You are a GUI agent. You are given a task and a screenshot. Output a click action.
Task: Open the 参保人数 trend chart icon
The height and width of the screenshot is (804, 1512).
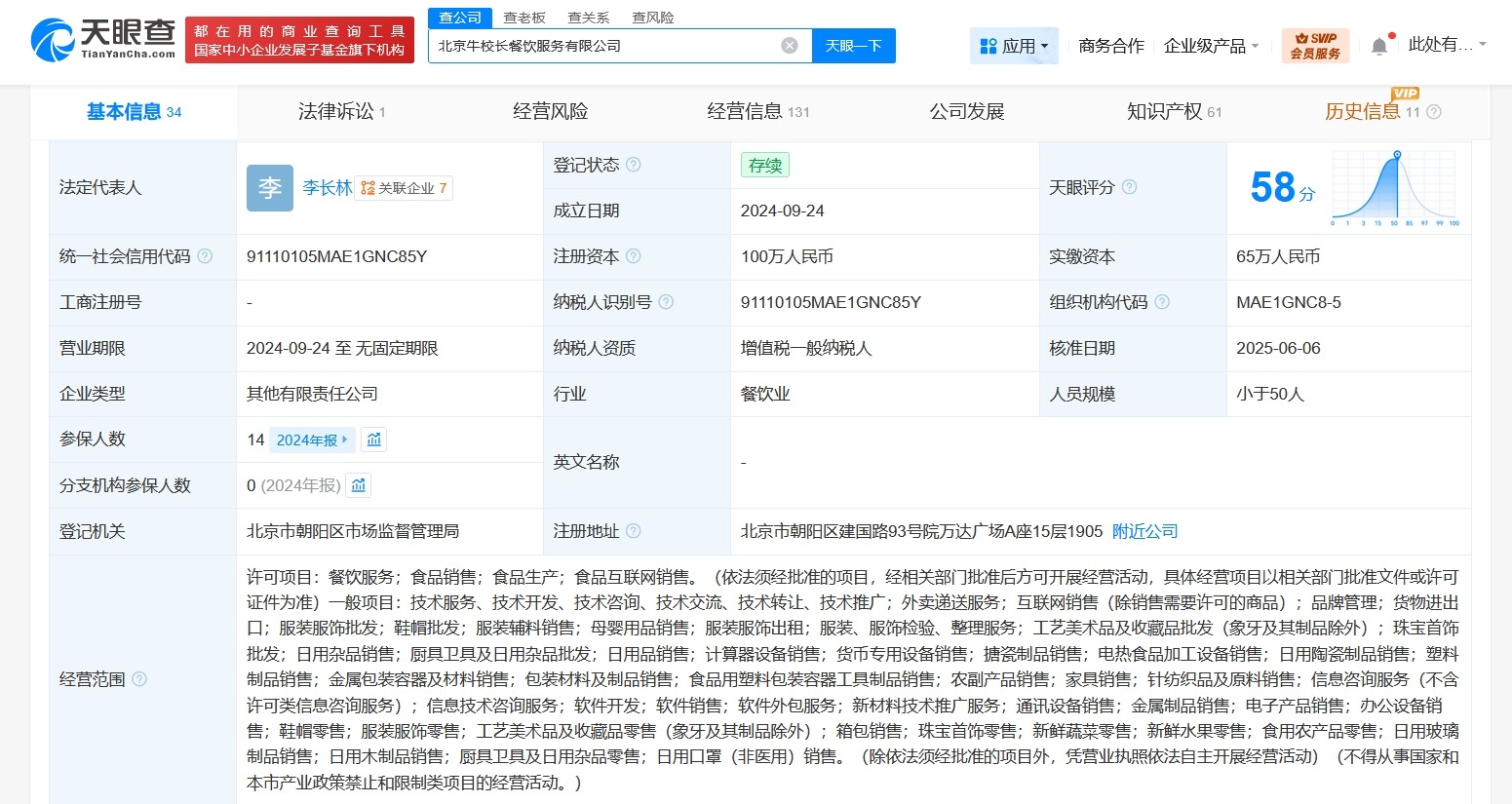373,440
